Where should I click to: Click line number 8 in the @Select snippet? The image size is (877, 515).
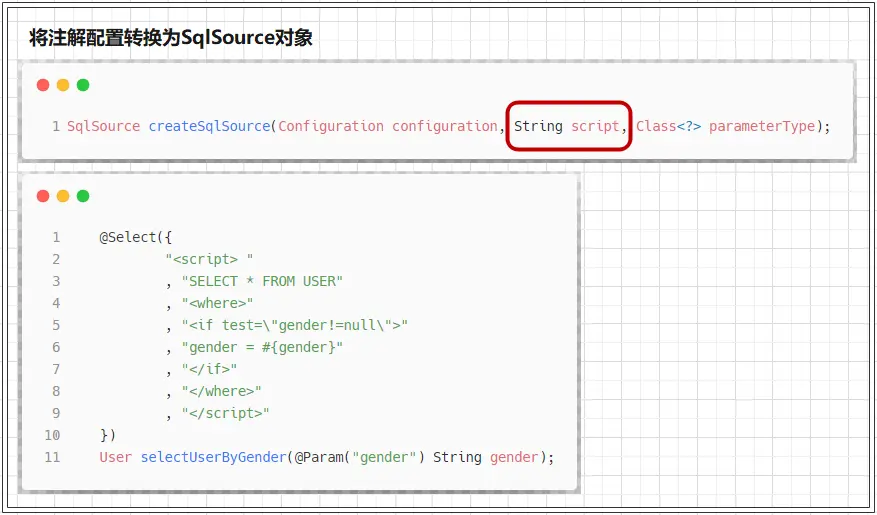[x=56, y=391]
